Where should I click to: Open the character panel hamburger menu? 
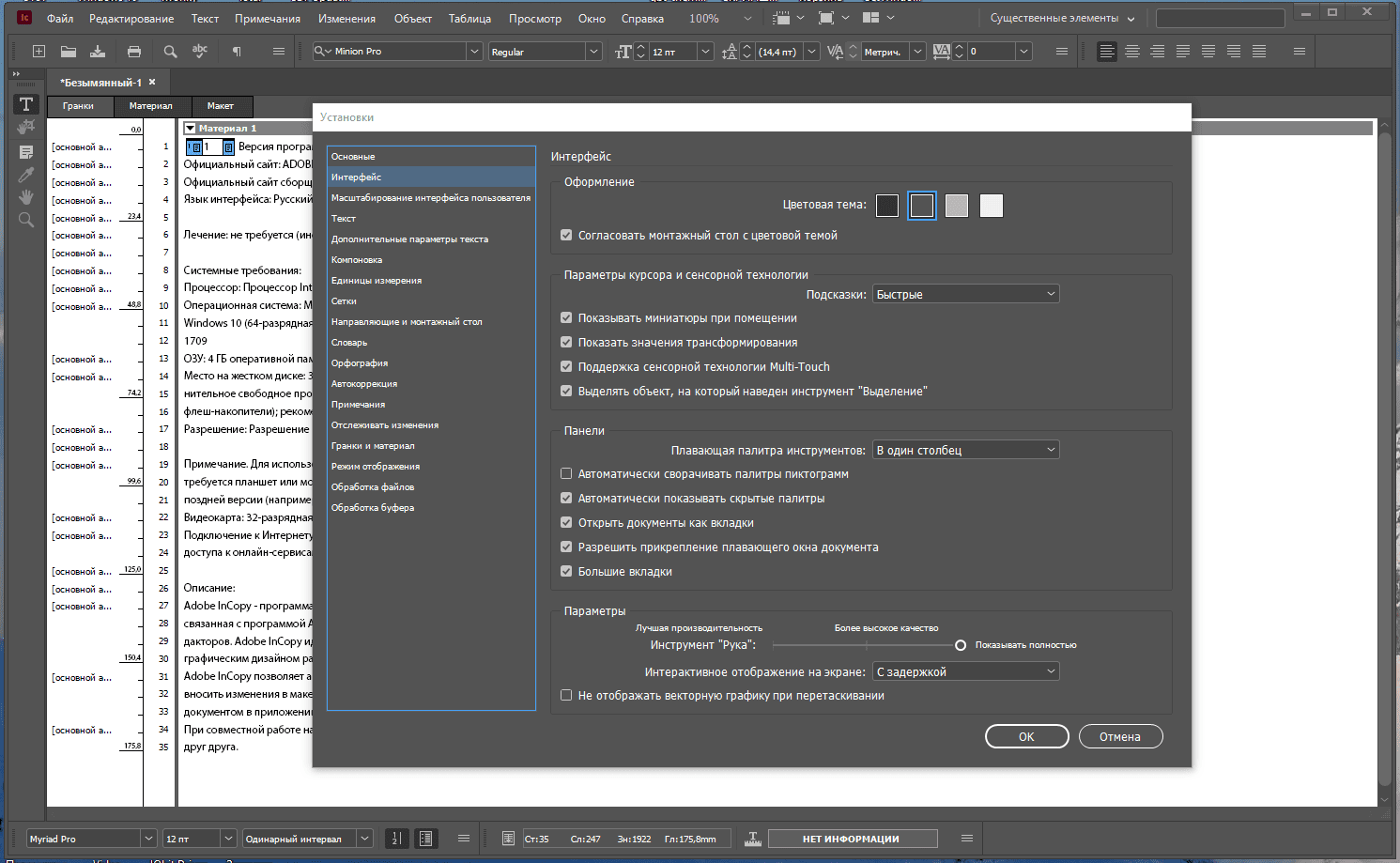click(1062, 52)
